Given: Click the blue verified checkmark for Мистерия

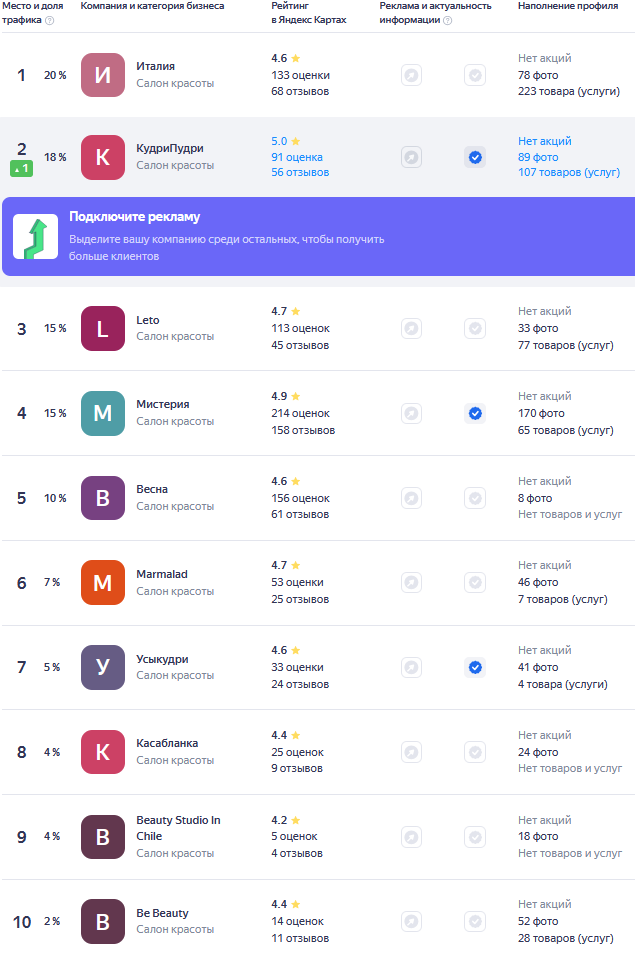Looking at the screenshot, I should 475,413.
